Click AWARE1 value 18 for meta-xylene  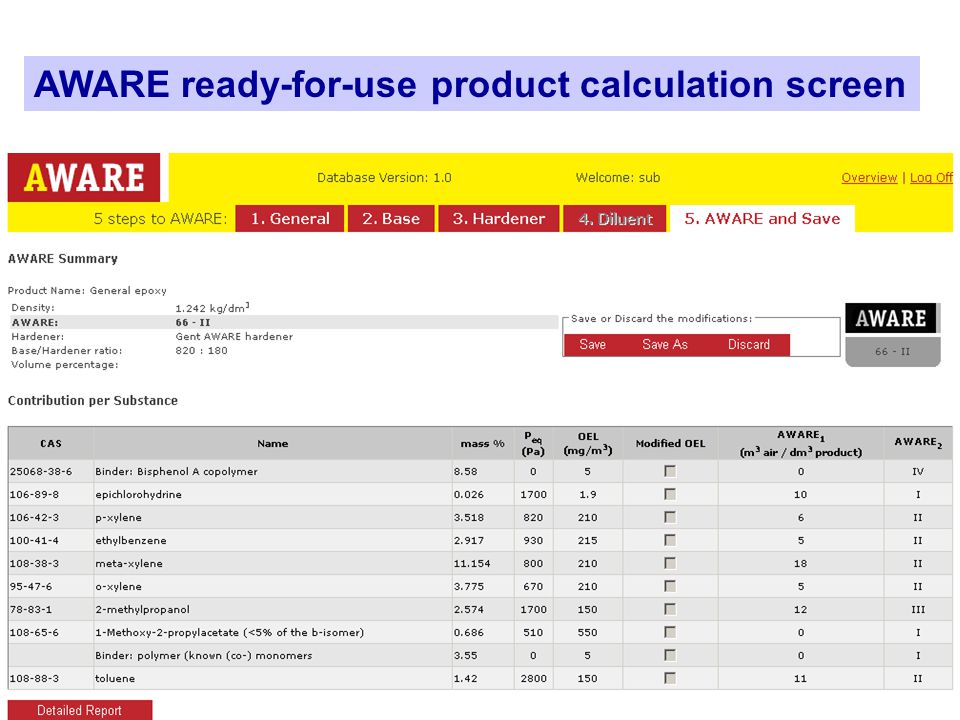[800, 563]
